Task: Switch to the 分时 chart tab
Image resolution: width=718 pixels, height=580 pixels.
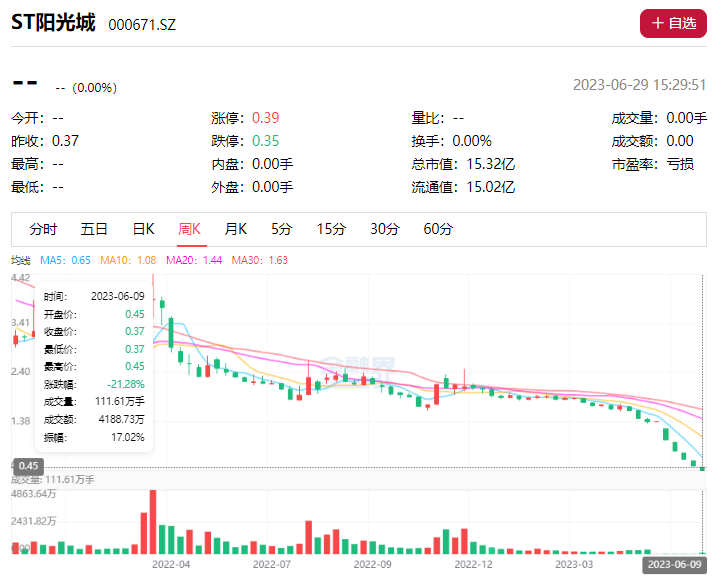Action: (x=43, y=229)
